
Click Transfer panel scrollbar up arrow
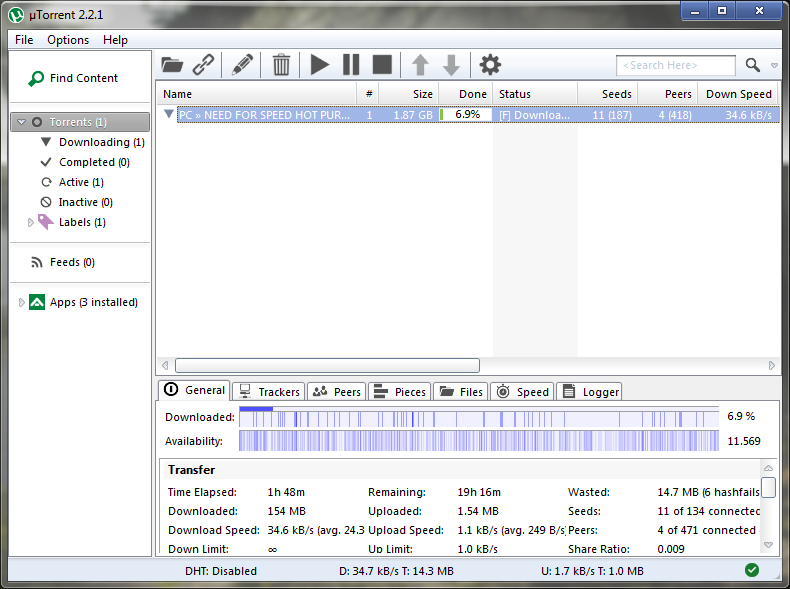(768, 468)
